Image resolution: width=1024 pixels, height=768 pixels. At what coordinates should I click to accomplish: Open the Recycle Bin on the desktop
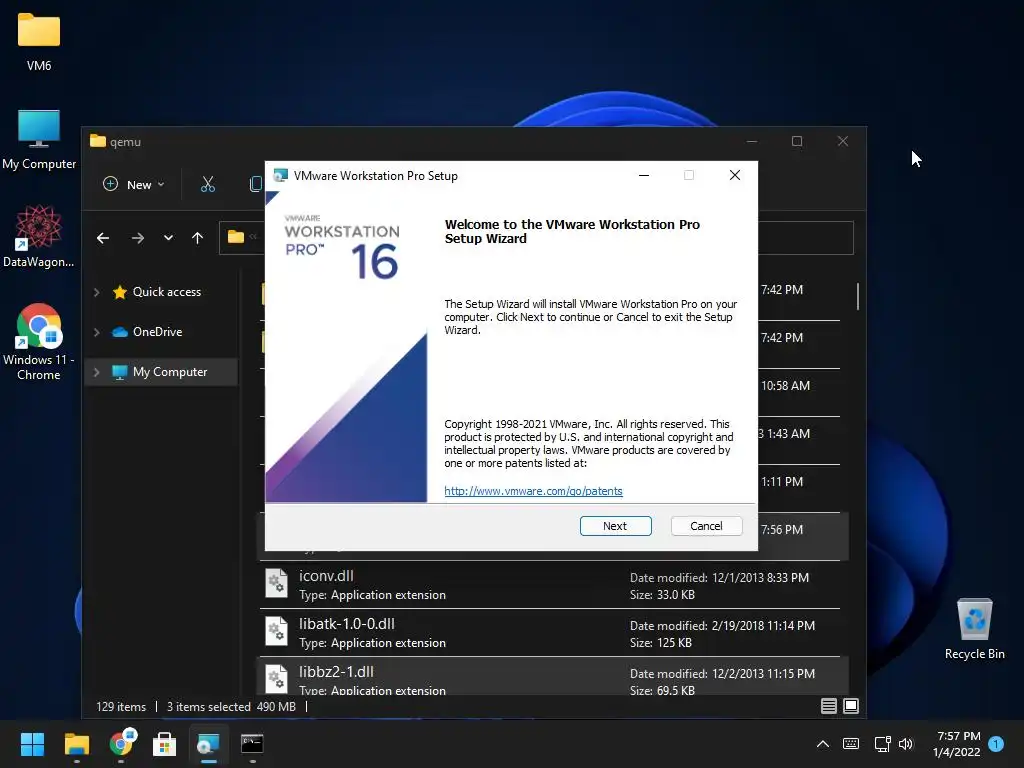coord(974,629)
